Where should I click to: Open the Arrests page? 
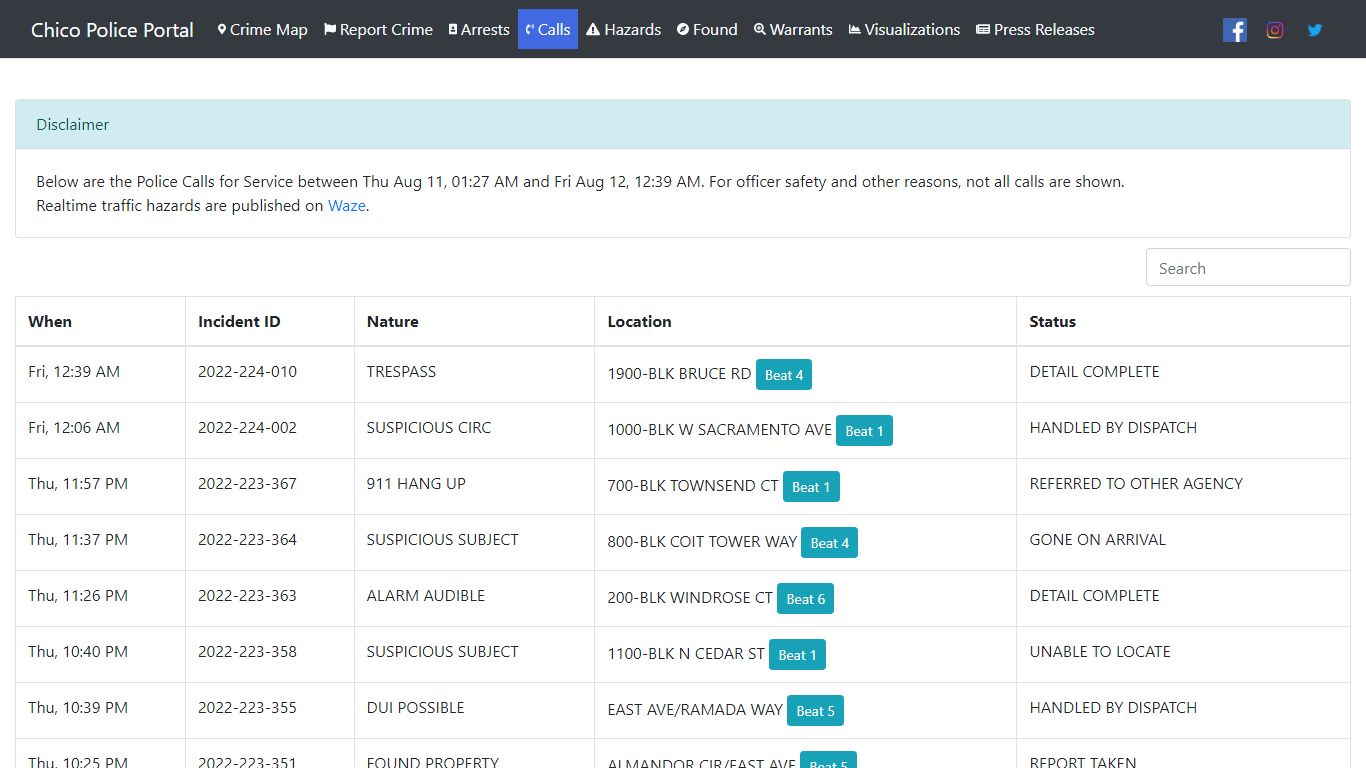(x=479, y=30)
